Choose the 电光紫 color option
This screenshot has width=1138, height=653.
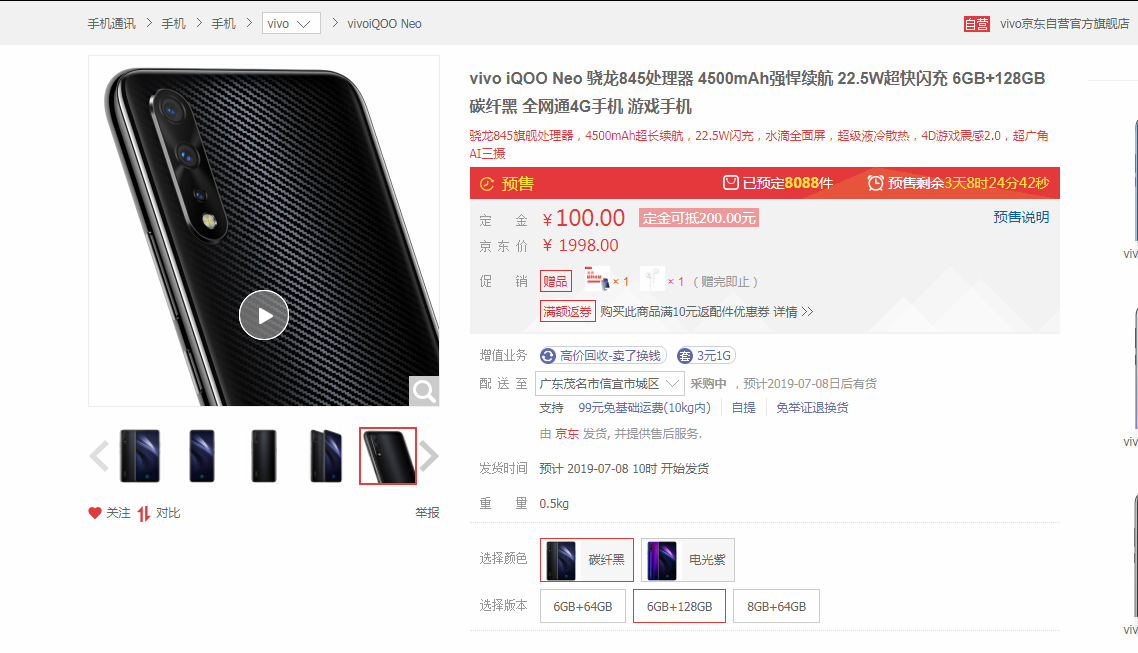pos(688,560)
